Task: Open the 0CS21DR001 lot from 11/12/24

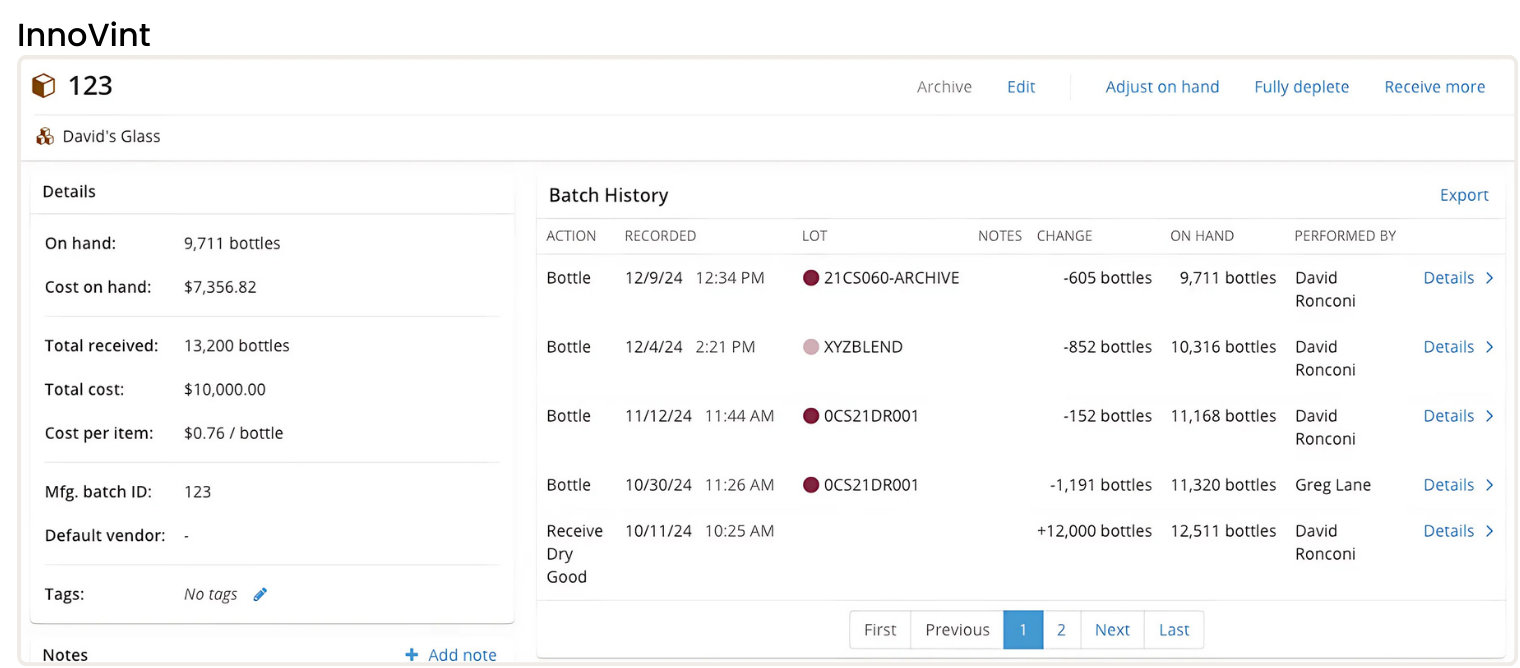Action: tap(870, 416)
